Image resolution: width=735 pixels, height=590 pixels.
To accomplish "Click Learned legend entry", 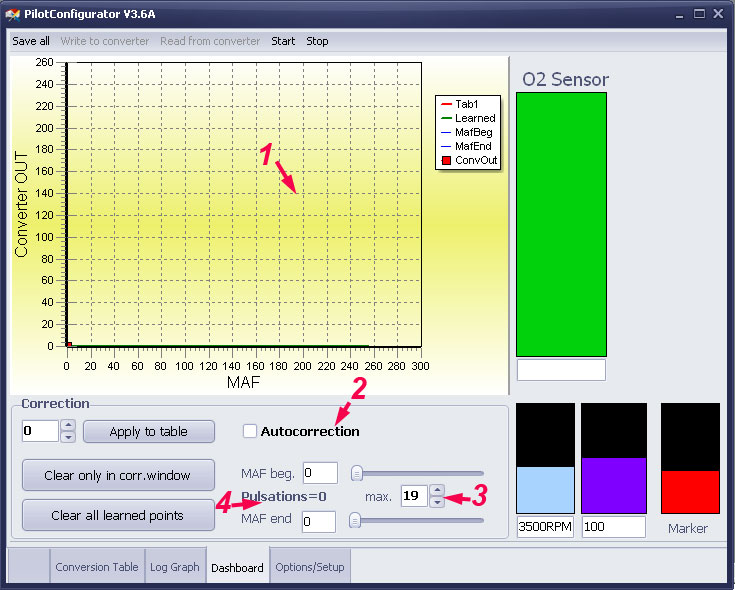I will click(x=468, y=118).
